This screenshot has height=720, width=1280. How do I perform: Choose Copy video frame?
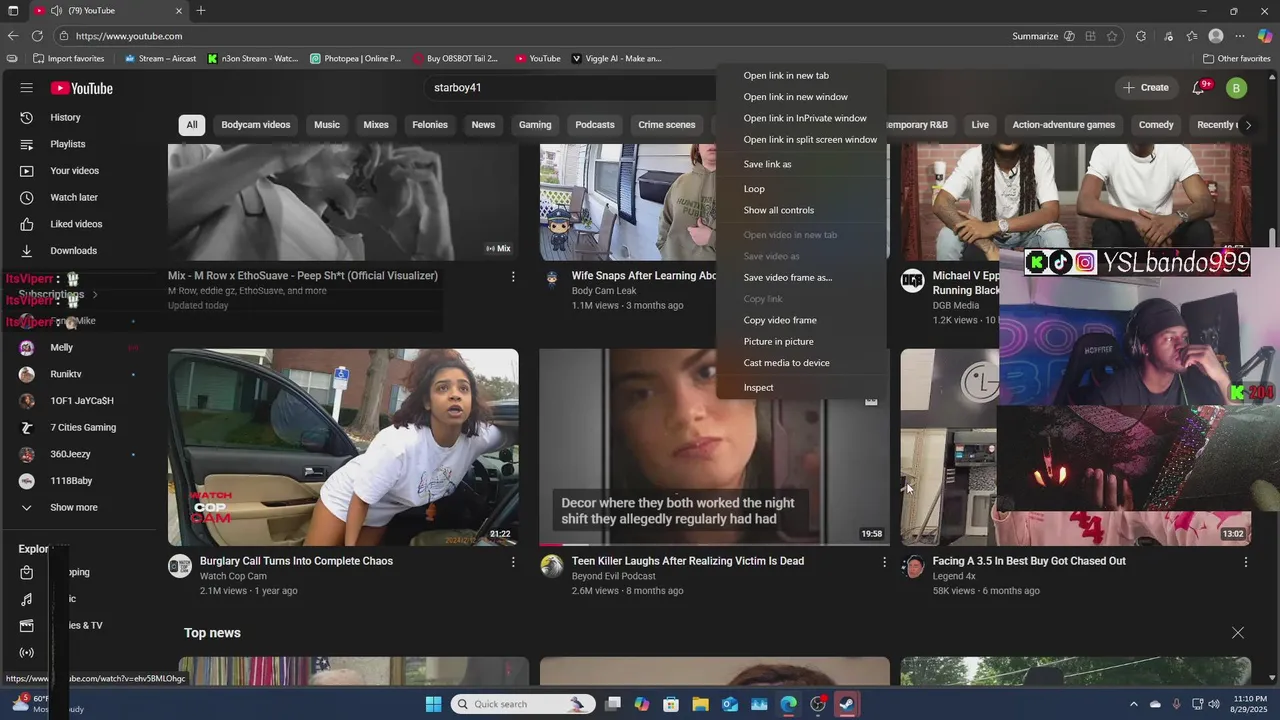click(x=780, y=320)
